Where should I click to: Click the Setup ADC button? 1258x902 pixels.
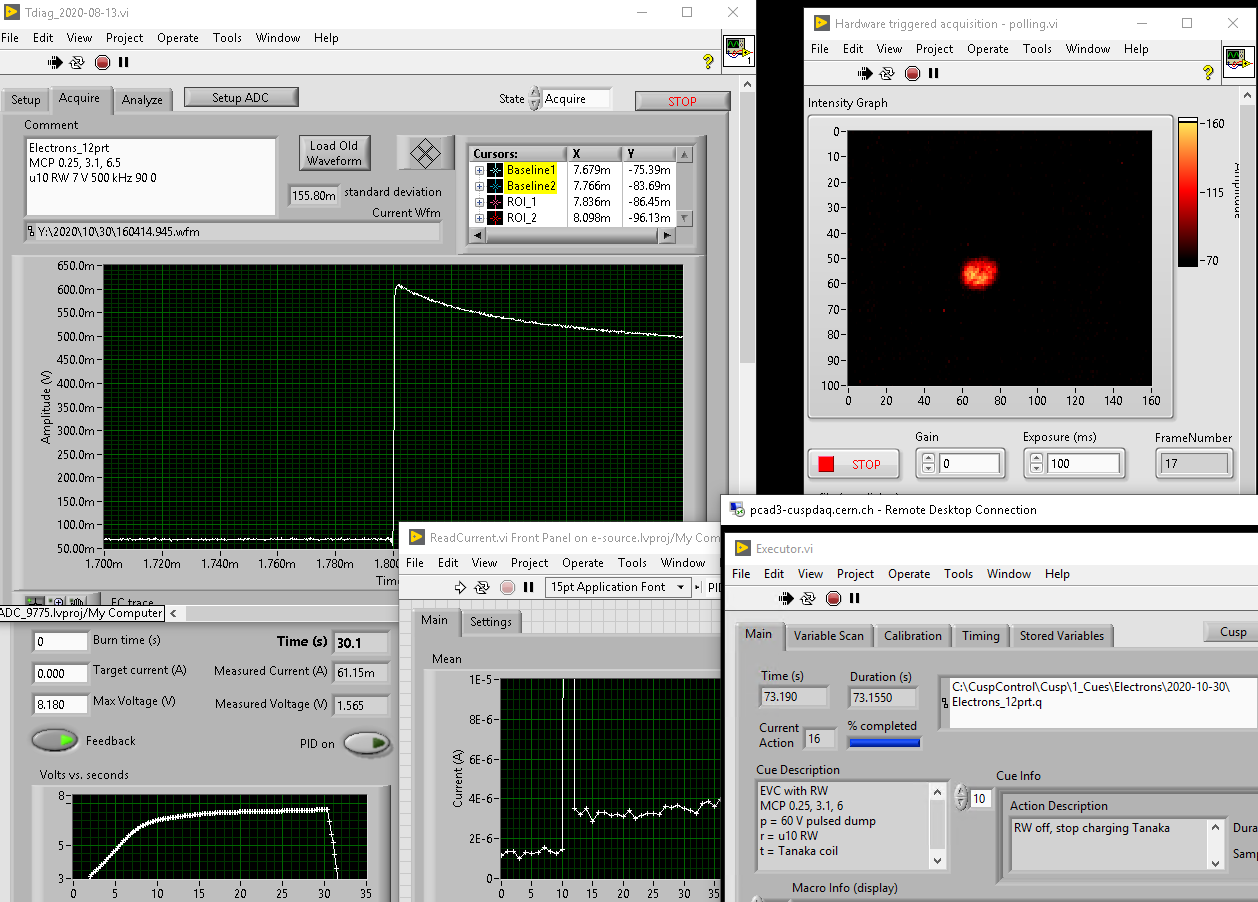click(x=241, y=98)
